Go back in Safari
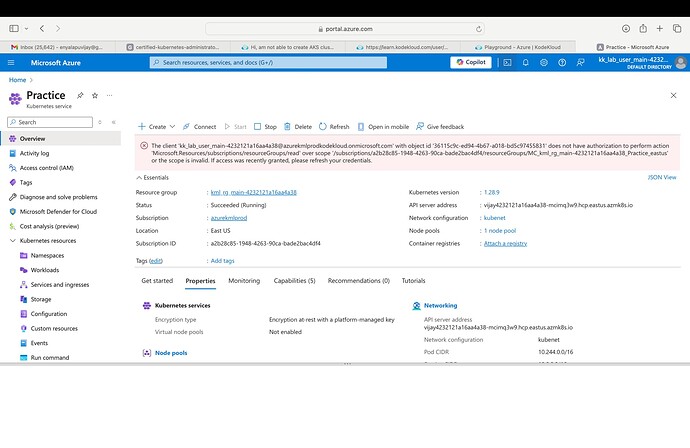Viewport: 690px width, 448px height. point(42,29)
